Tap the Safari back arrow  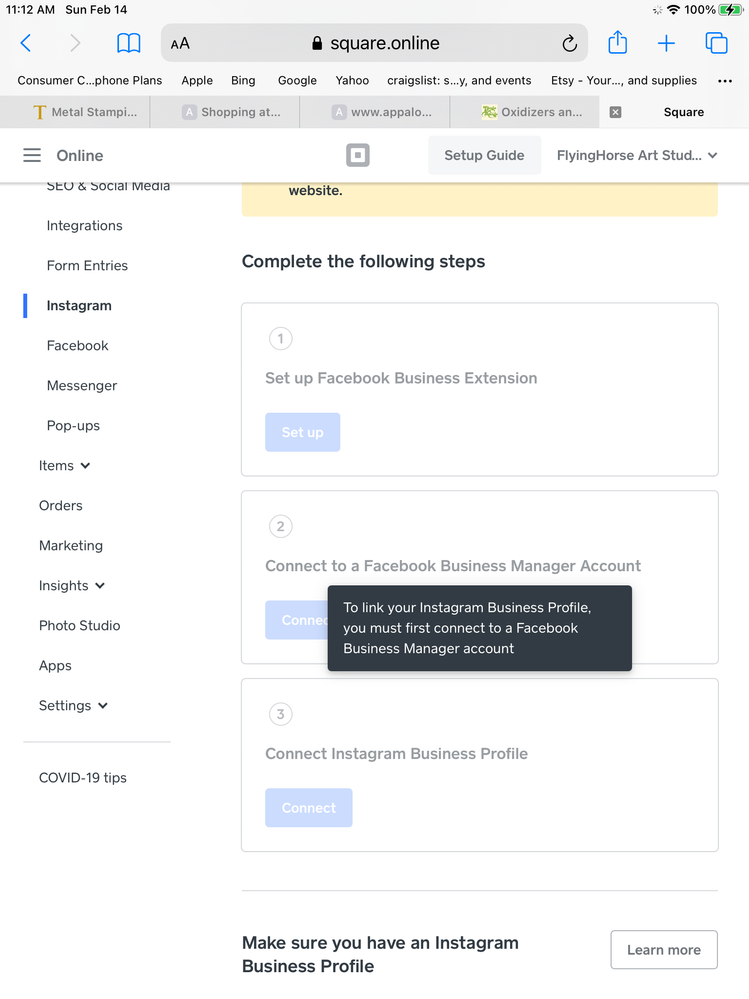pyautogui.click(x=26, y=43)
